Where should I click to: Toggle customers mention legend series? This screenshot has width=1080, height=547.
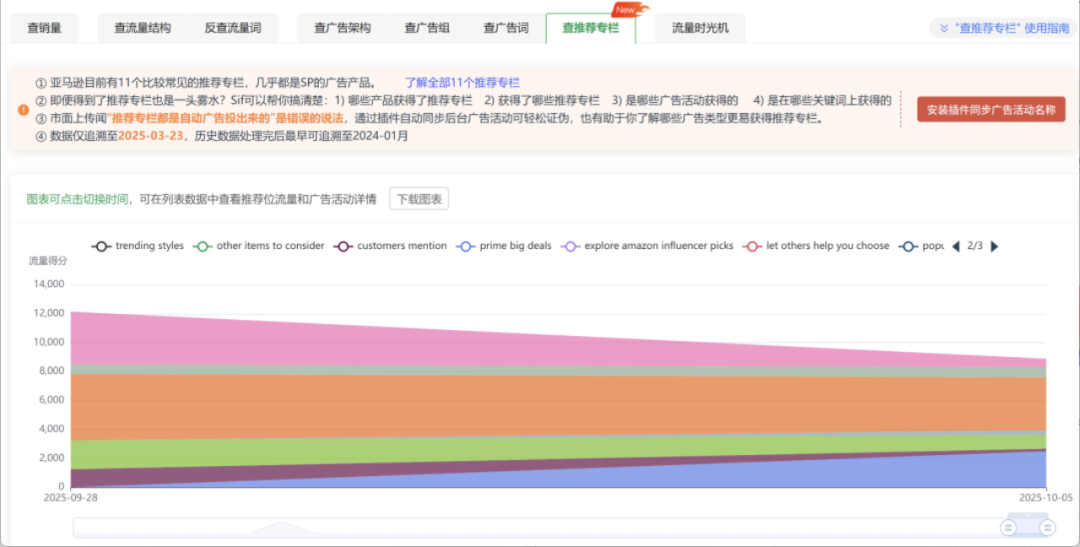click(x=391, y=246)
